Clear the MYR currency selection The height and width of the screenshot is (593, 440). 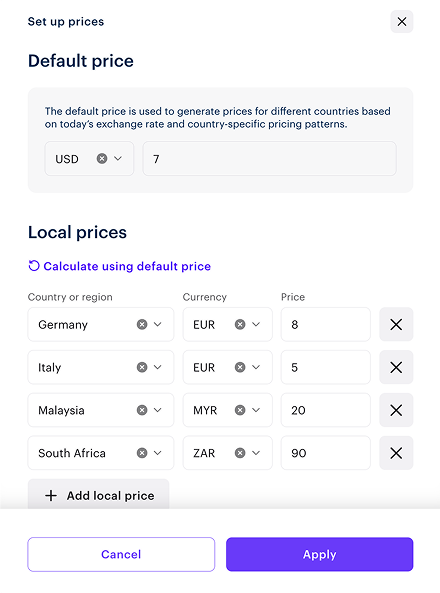click(x=240, y=410)
